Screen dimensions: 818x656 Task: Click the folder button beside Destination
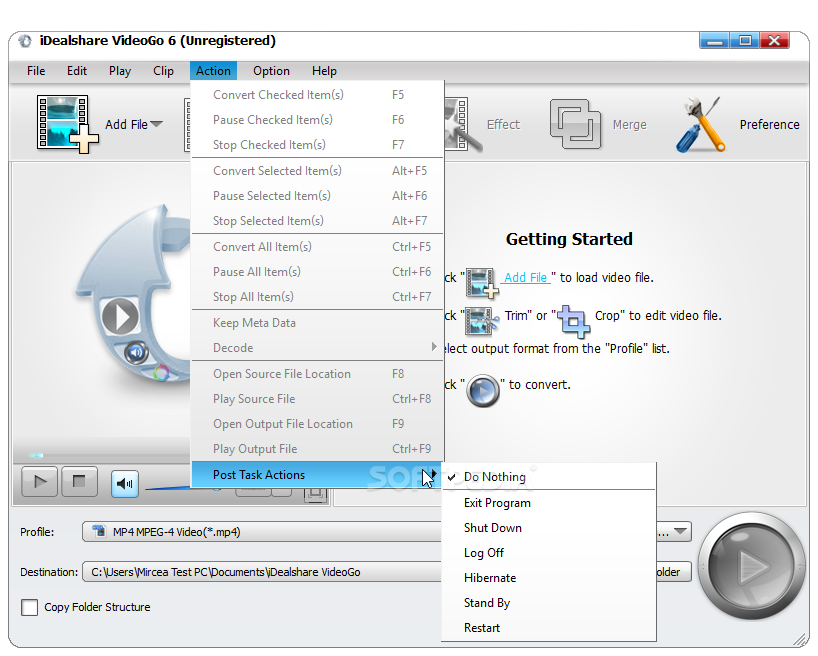[x=672, y=571]
